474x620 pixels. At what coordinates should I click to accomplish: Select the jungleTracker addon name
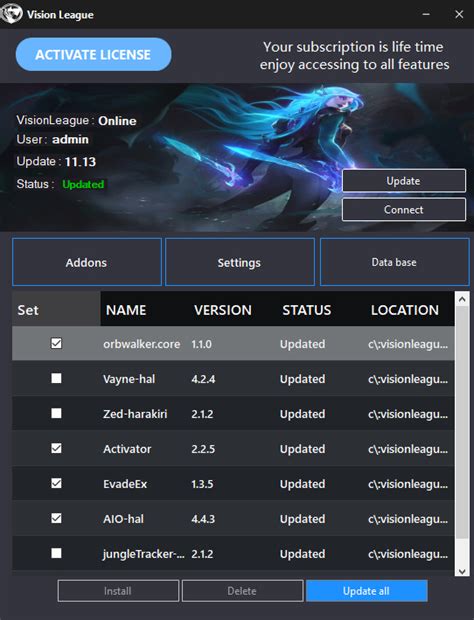(144, 554)
